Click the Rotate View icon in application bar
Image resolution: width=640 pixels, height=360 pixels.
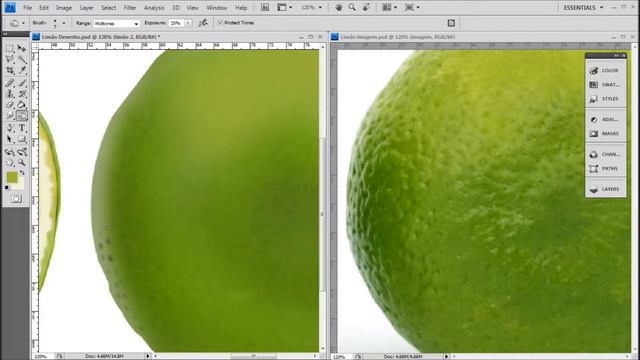tap(366, 7)
